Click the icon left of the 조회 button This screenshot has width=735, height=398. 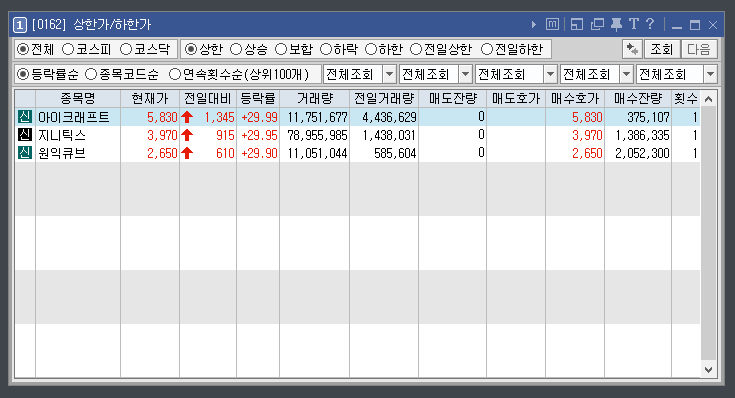pos(632,49)
